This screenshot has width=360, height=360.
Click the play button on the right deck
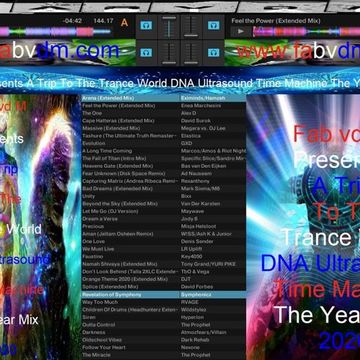click(x=241, y=32)
